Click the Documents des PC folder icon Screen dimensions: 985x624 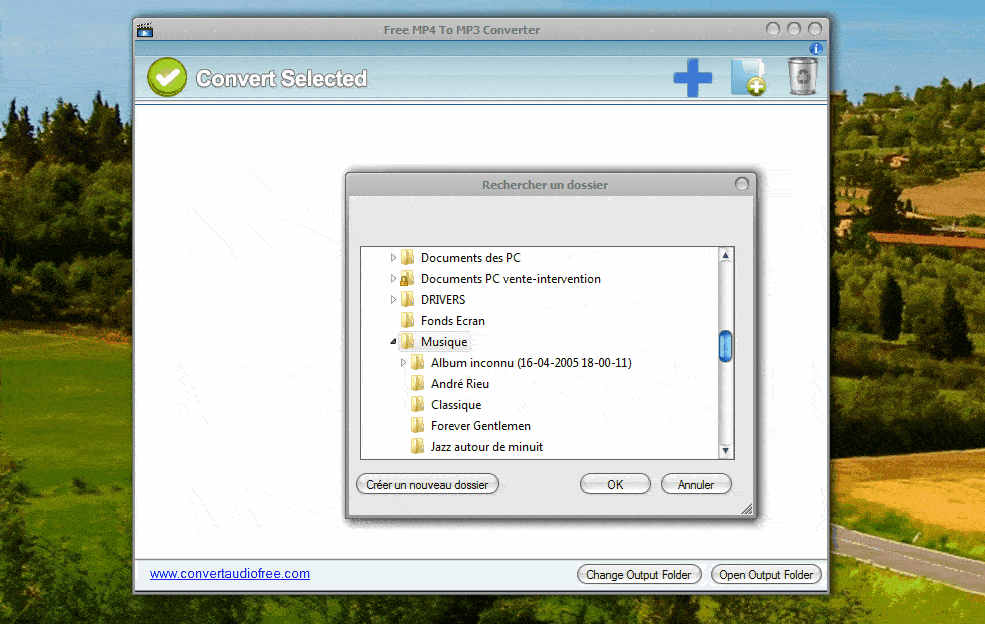coord(408,257)
